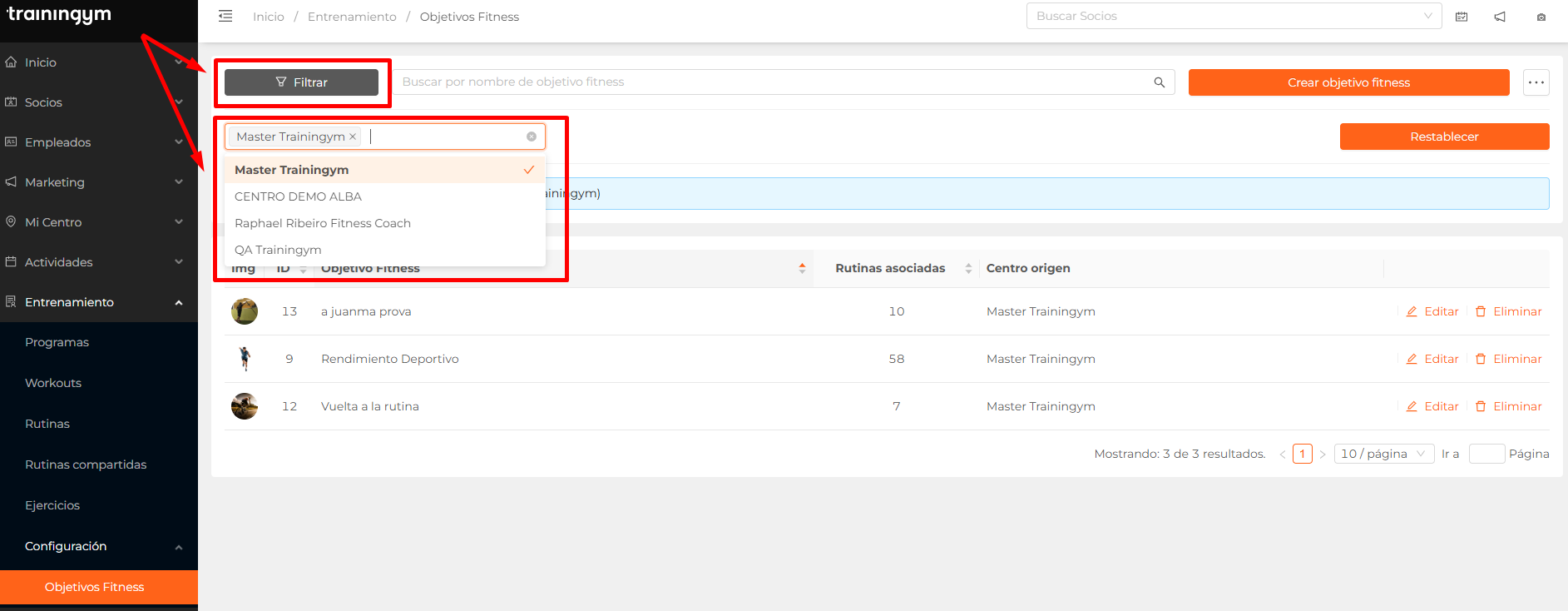1568x611 pixels.
Task: Remove the Master Trainingym tag
Action: pyautogui.click(x=353, y=137)
